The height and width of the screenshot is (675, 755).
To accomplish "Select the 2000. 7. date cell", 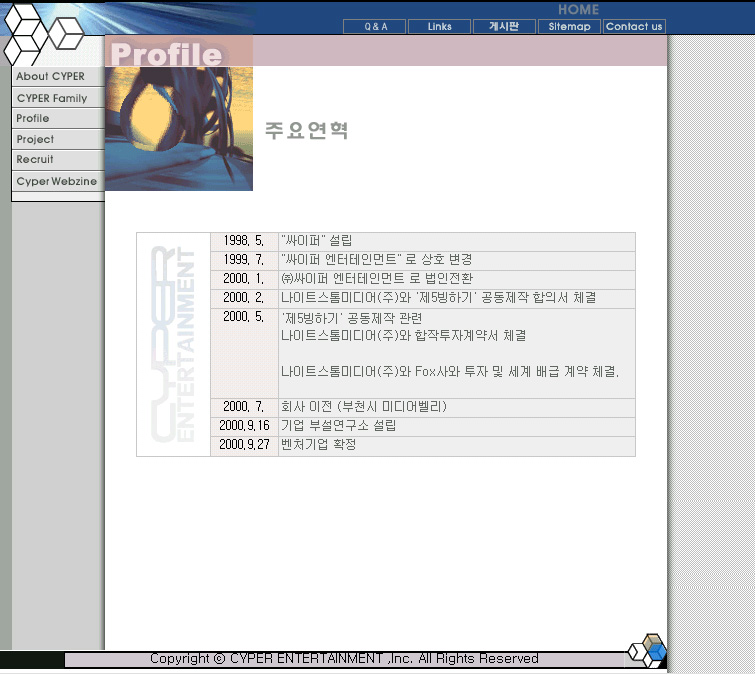I will (x=244, y=407).
